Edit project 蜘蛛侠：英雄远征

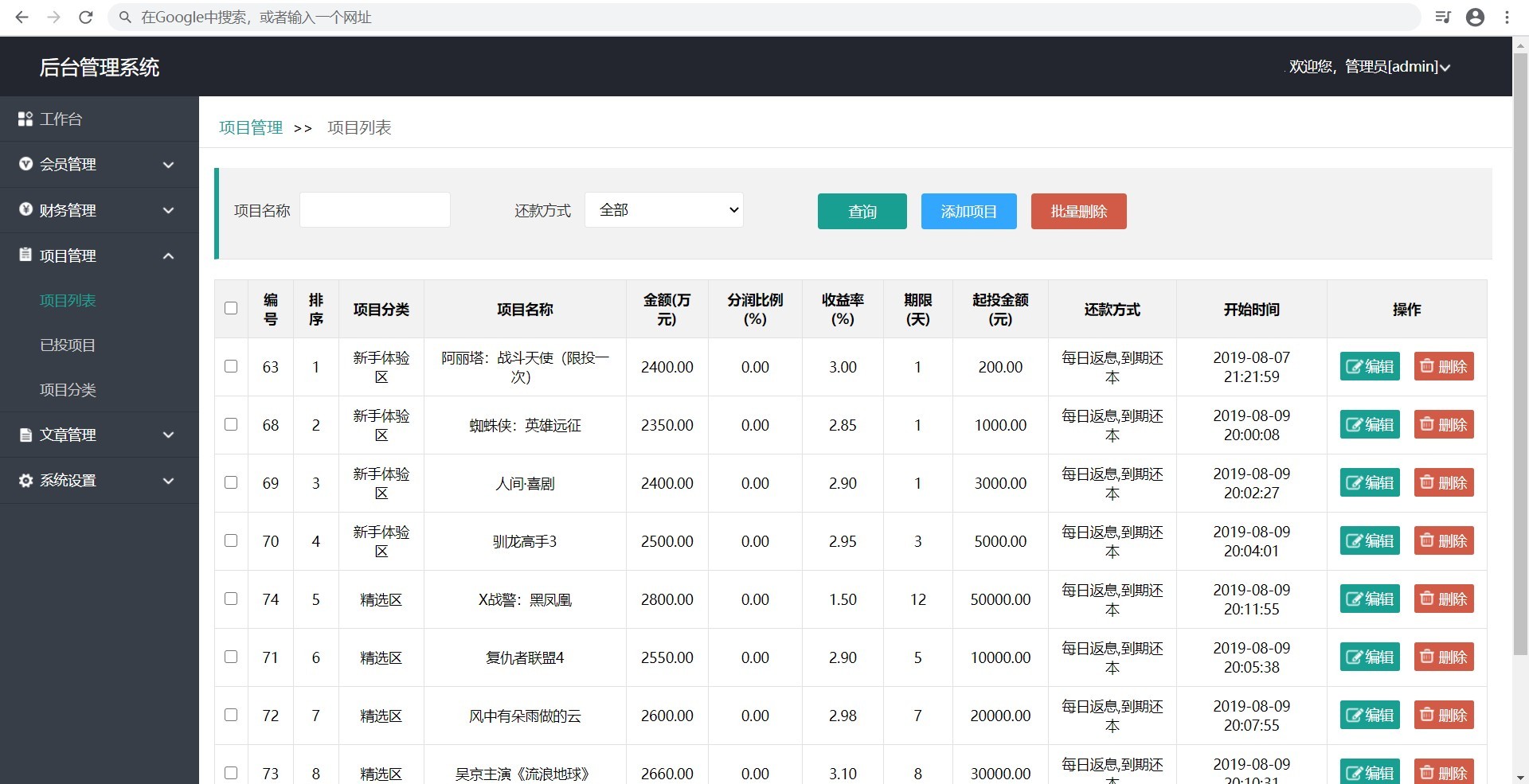click(1370, 424)
